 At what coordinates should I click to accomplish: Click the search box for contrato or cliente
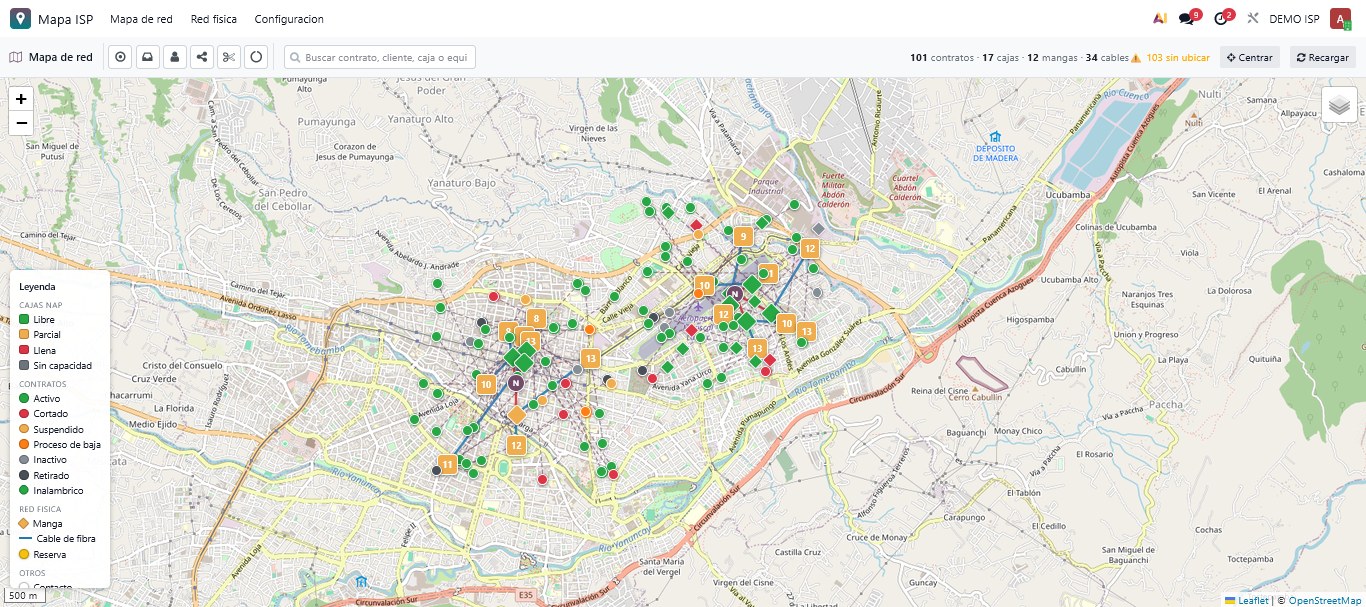[x=380, y=57]
